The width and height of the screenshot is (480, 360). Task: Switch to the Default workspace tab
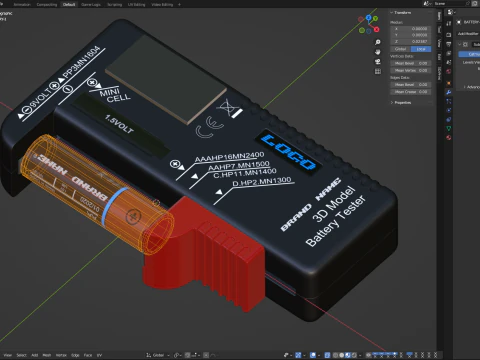69,5
